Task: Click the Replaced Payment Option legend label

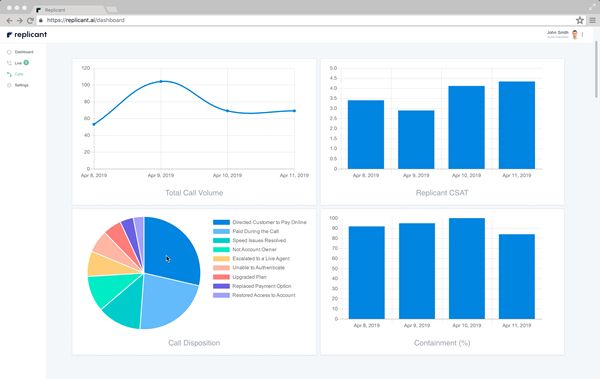Action: pyautogui.click(x=262, y=286)
